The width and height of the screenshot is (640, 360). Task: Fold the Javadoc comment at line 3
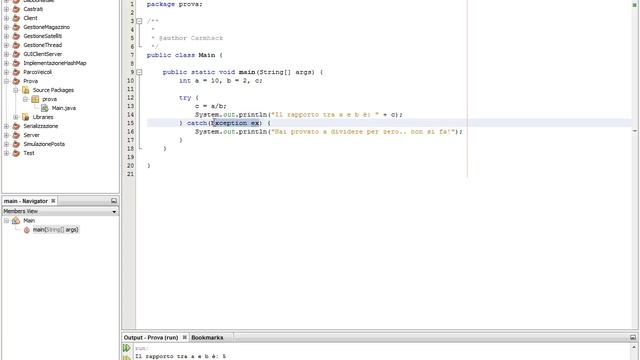139,21
